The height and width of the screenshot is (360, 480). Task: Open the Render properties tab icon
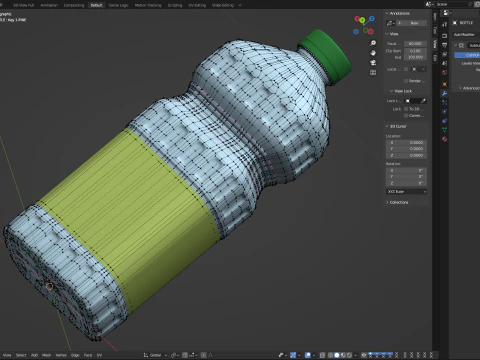point(444,36)
